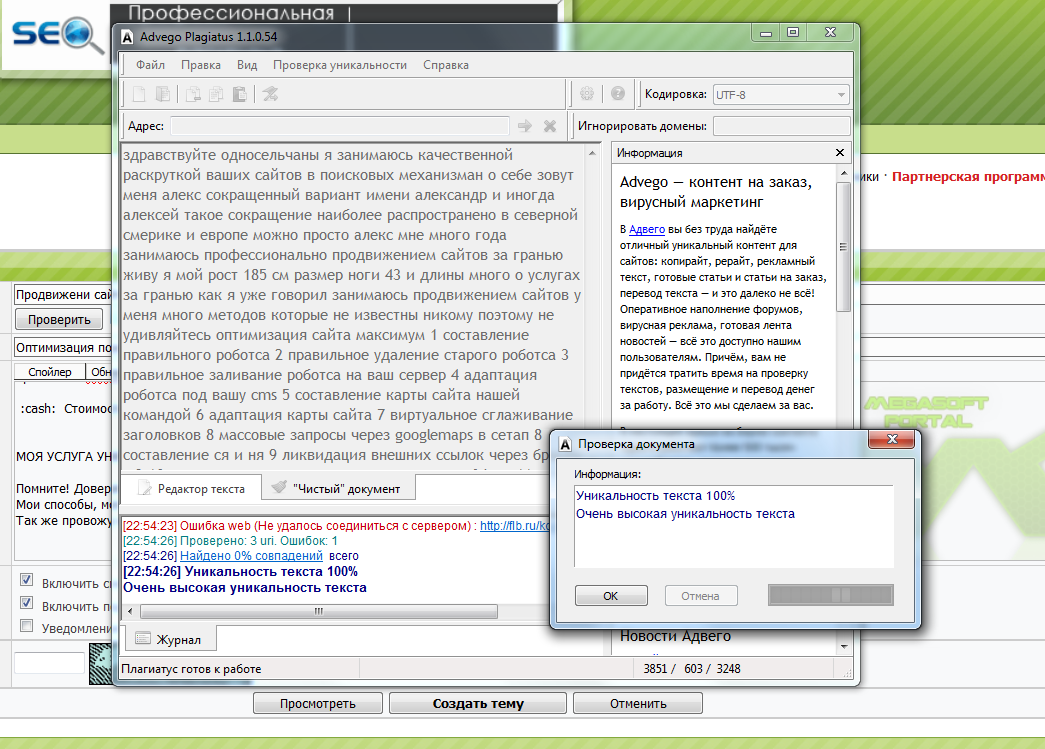Switch to the "Чистый" документ tab
Screen dimensions: 1045x749
tap(338, 488)
